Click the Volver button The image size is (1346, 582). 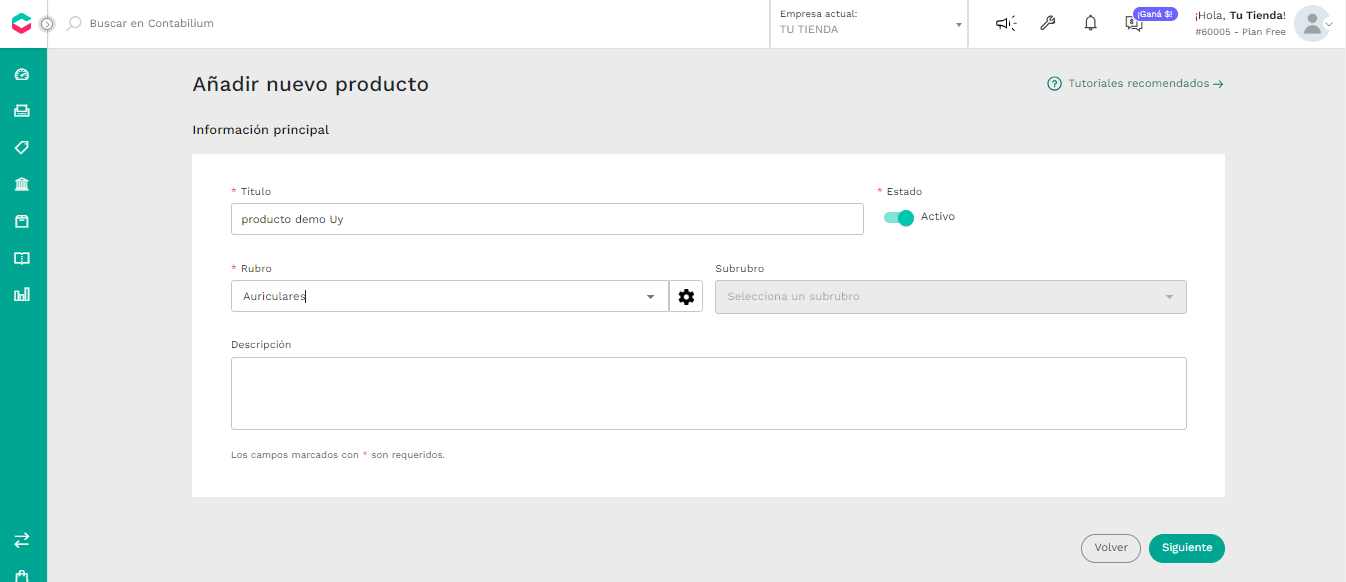pyautogui.click(x=1111, y=548)
